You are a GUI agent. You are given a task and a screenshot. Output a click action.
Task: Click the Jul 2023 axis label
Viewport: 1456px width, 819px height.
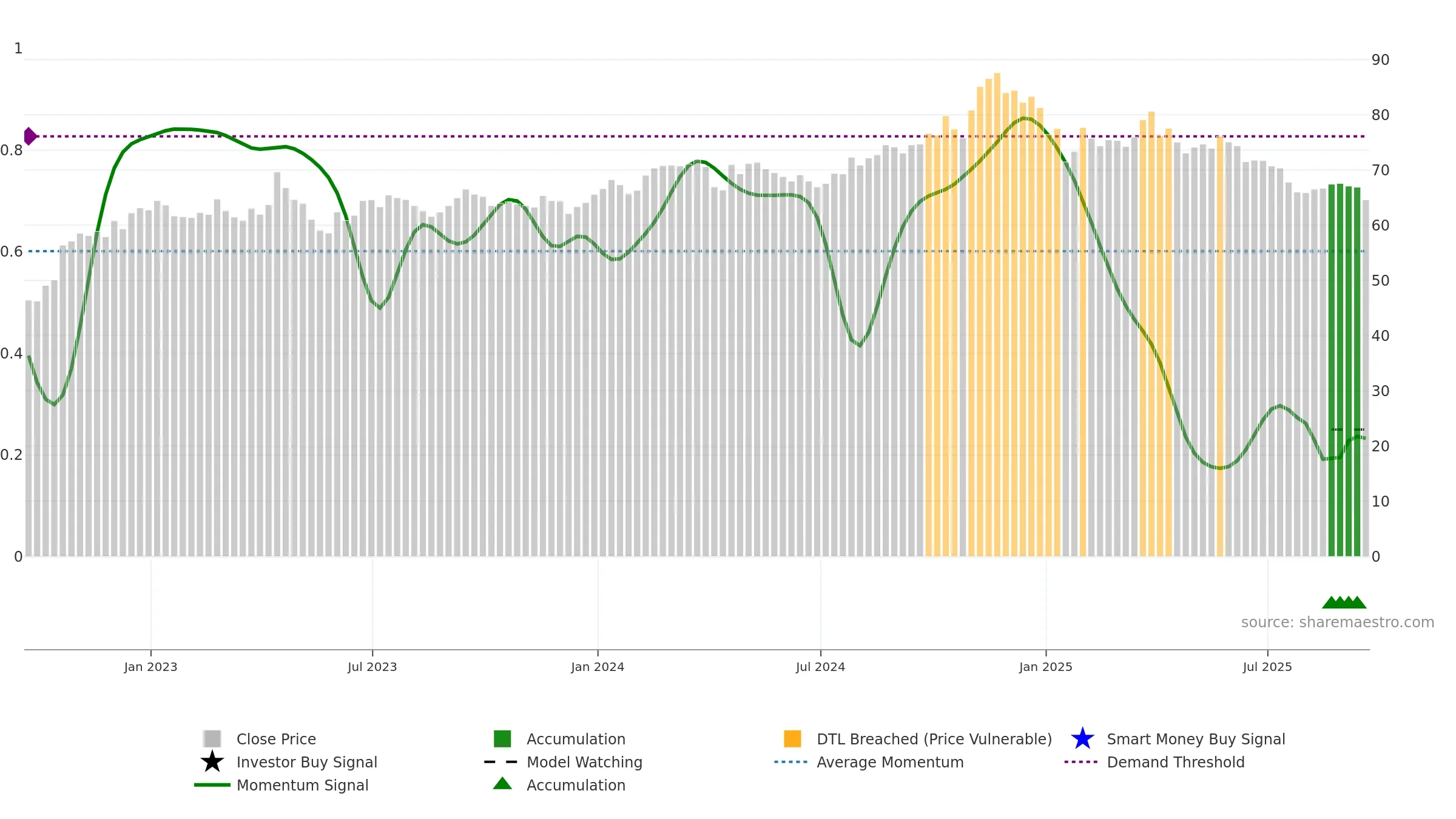[x=372, y=667]
